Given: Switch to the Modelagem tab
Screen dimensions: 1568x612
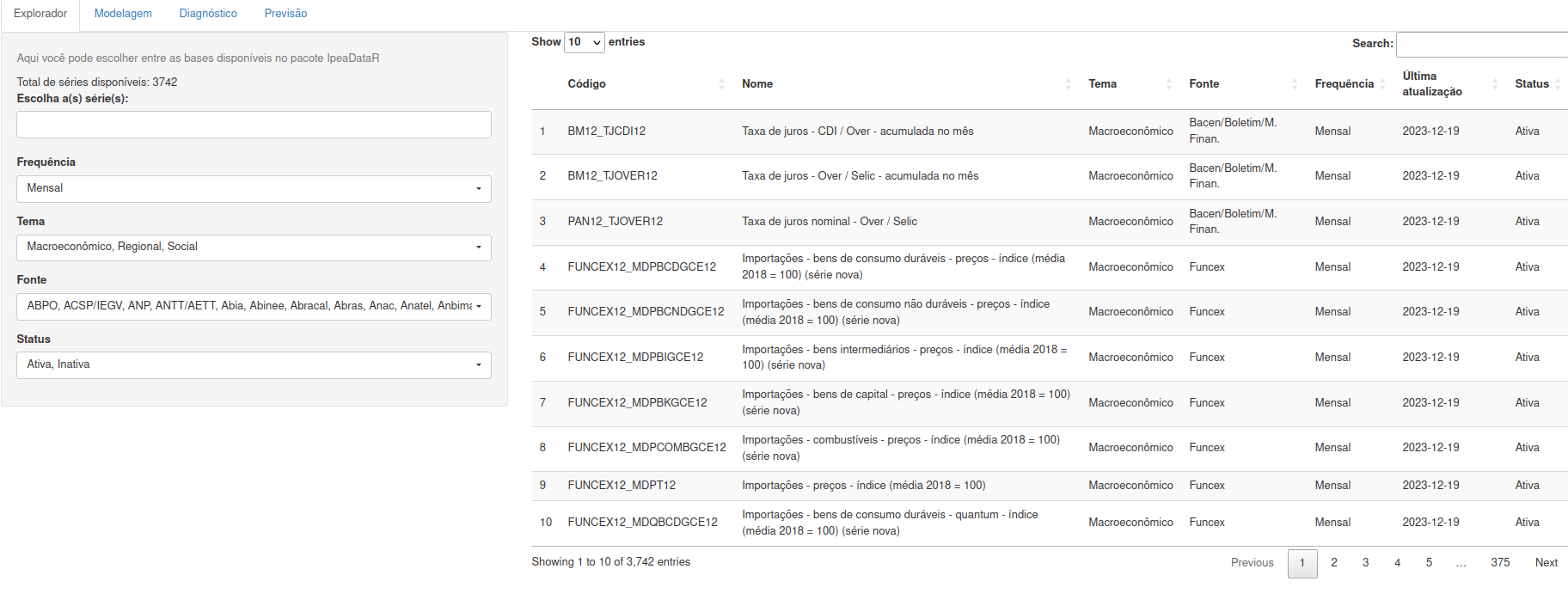Looking at the screenshot, I should click(x=123, y=14).
